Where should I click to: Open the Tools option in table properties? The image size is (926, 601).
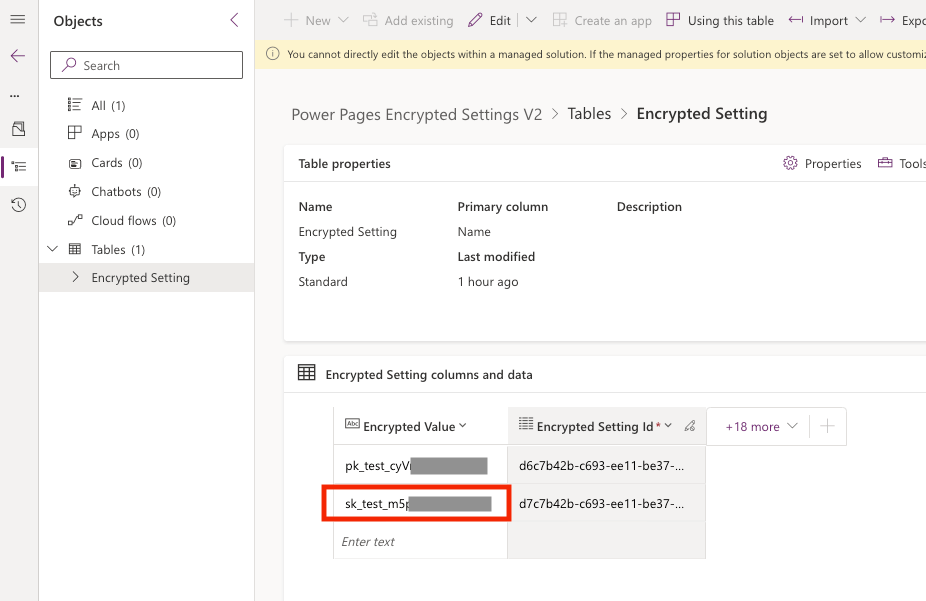[901, 163]
